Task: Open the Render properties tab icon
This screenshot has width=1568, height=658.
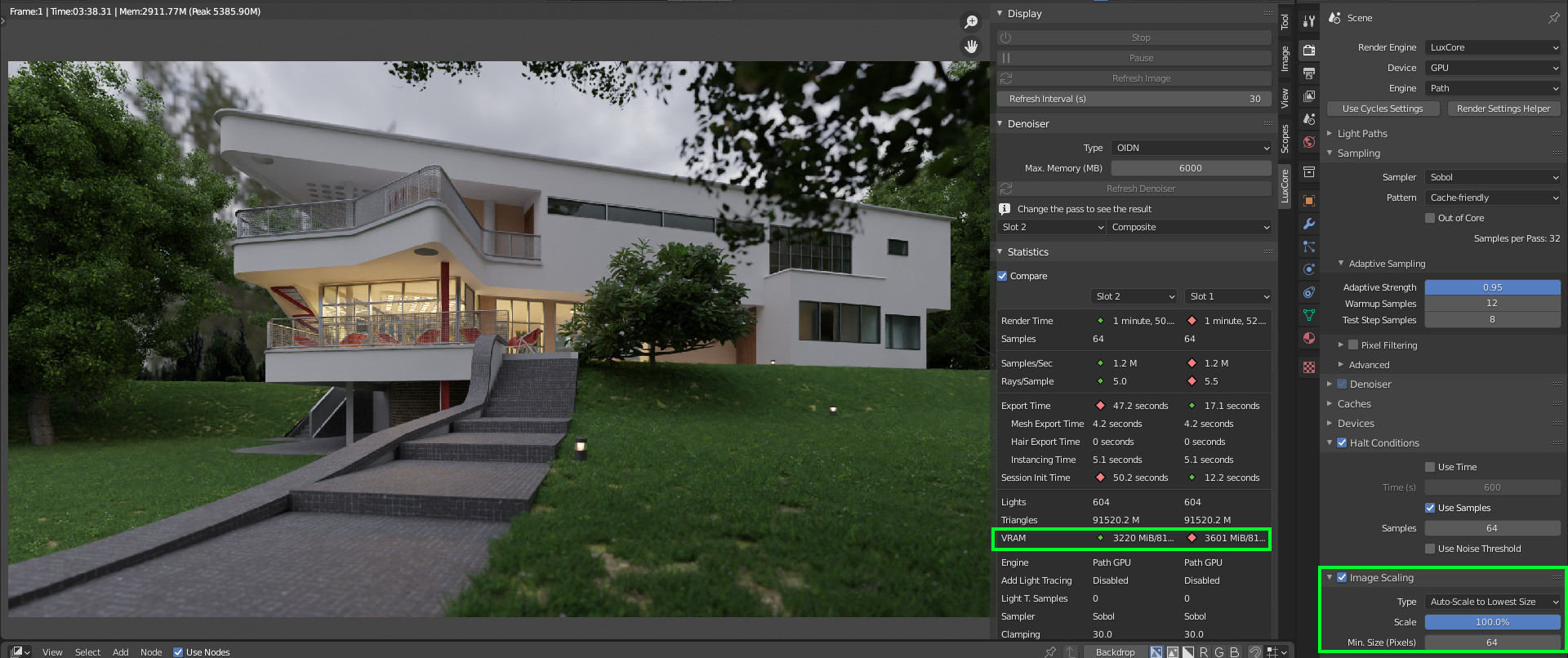Action: (x=1309, y=50)
